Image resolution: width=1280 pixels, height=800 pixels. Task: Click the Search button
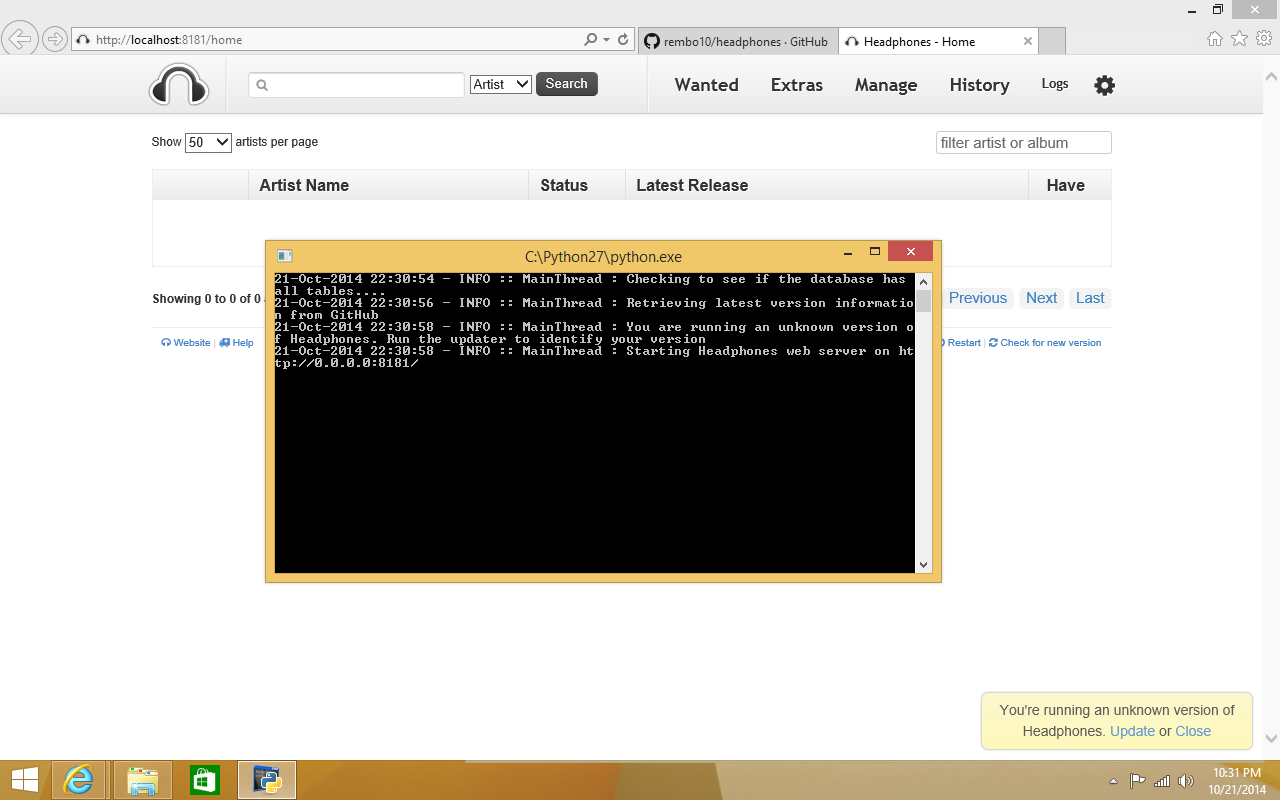pyautogui.click(x=567, y=84)
